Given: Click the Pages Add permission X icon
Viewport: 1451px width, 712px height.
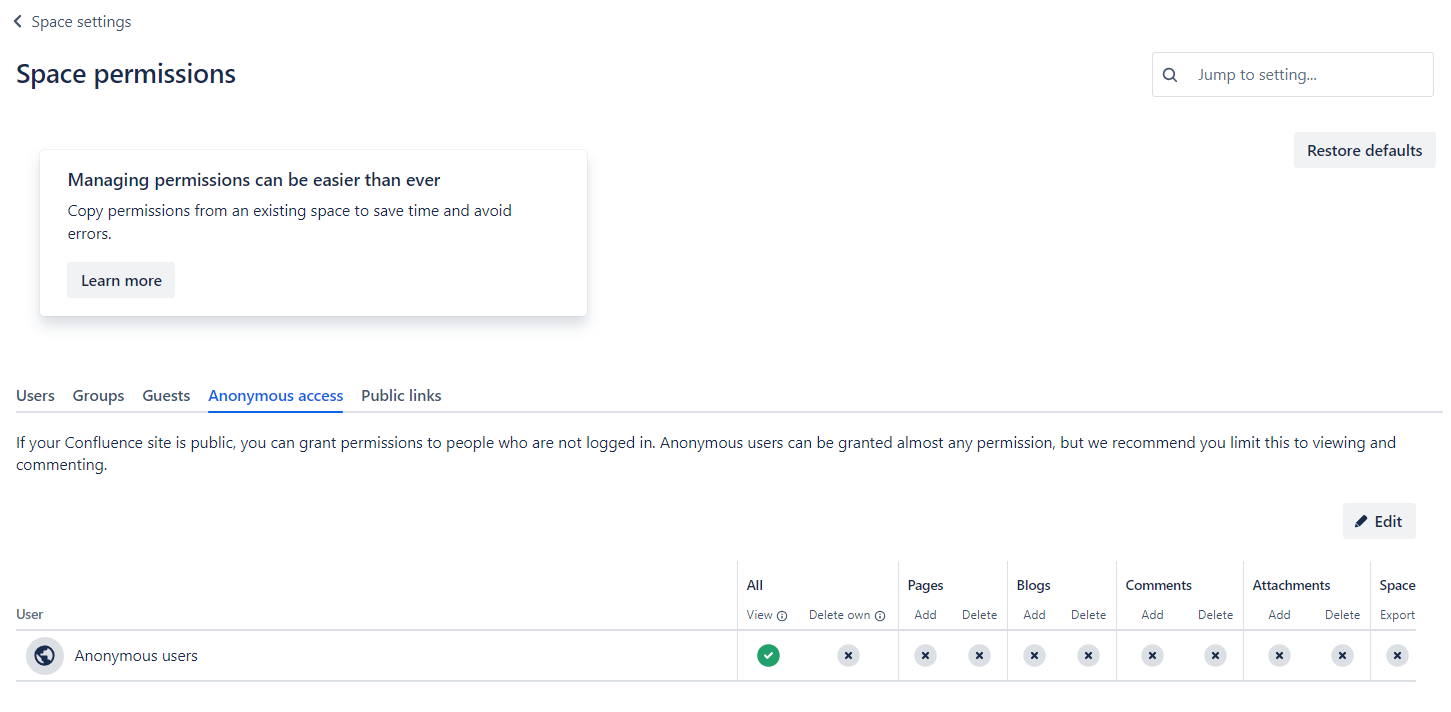Looking at the screenshot, I should [x=925, y=656].
